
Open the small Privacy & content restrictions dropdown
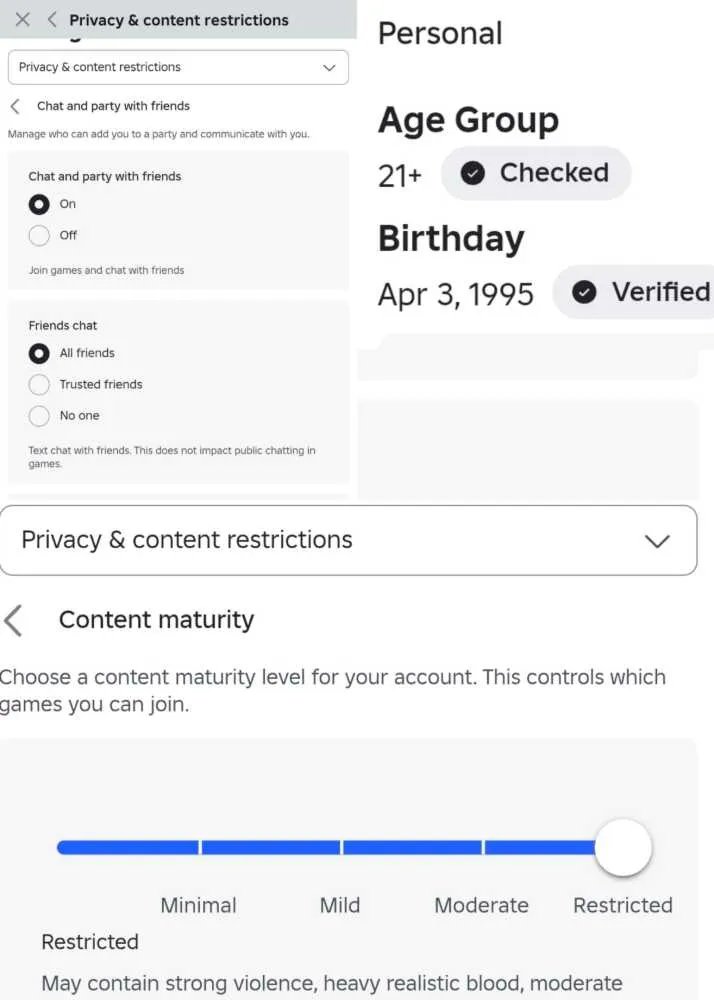[x=178, y=68]
